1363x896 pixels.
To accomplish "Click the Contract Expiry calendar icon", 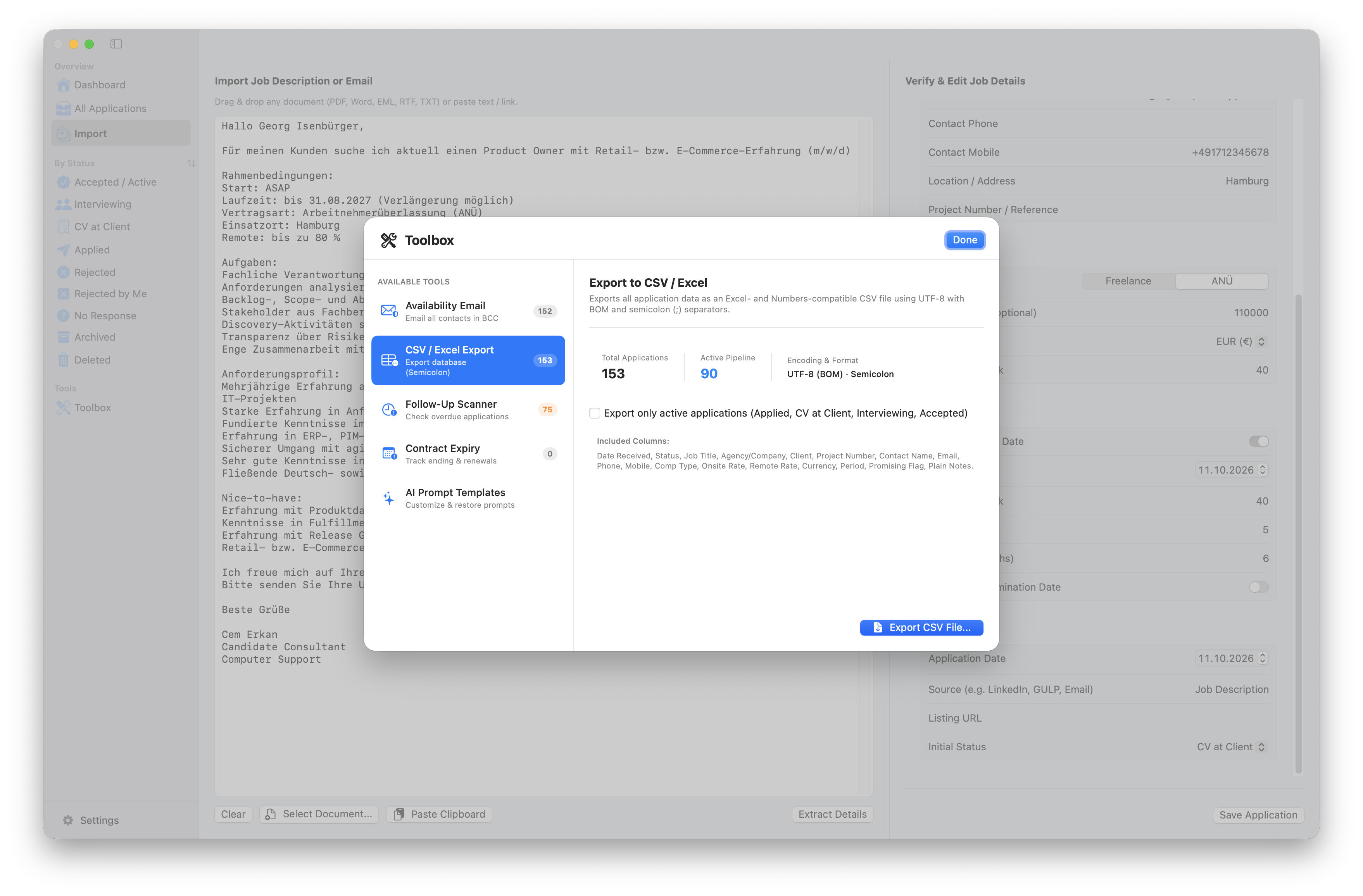I will tap(390, 453).
